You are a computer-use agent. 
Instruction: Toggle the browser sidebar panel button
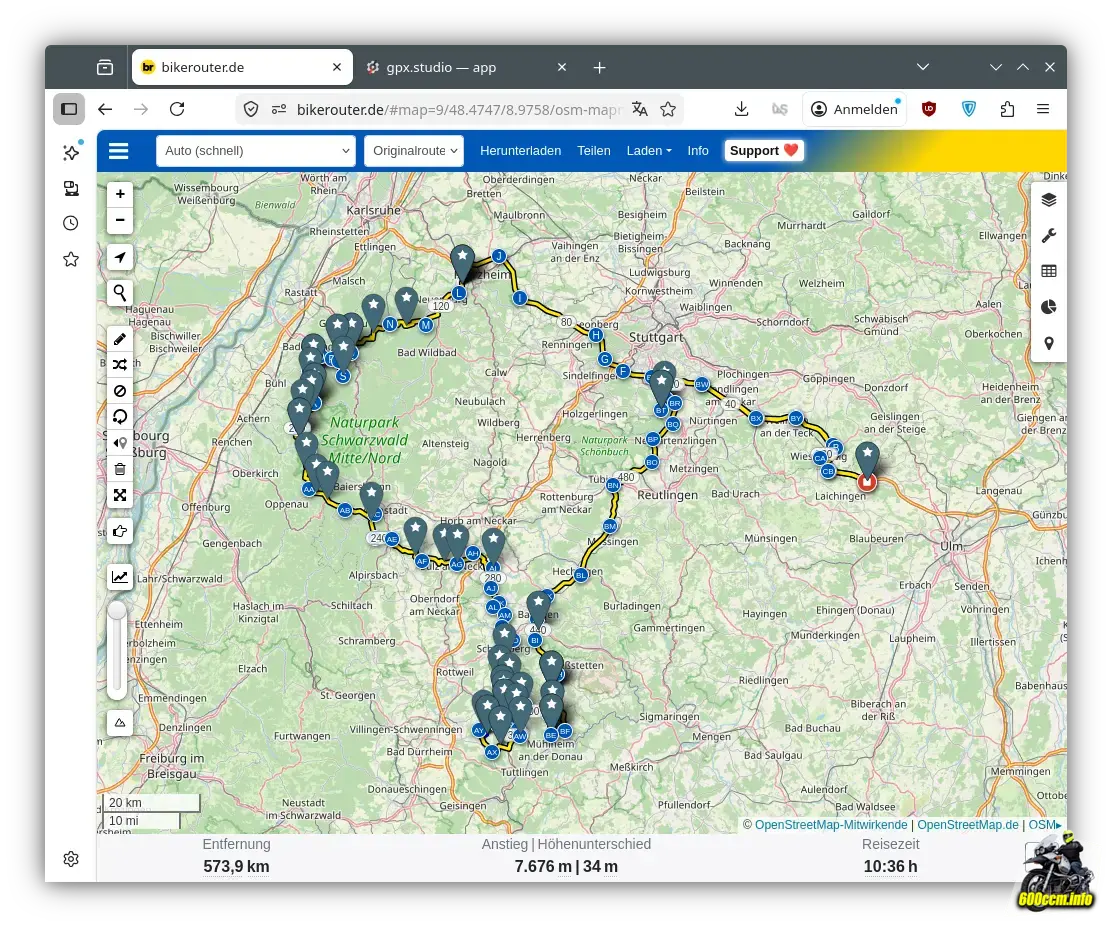point(68,109)
